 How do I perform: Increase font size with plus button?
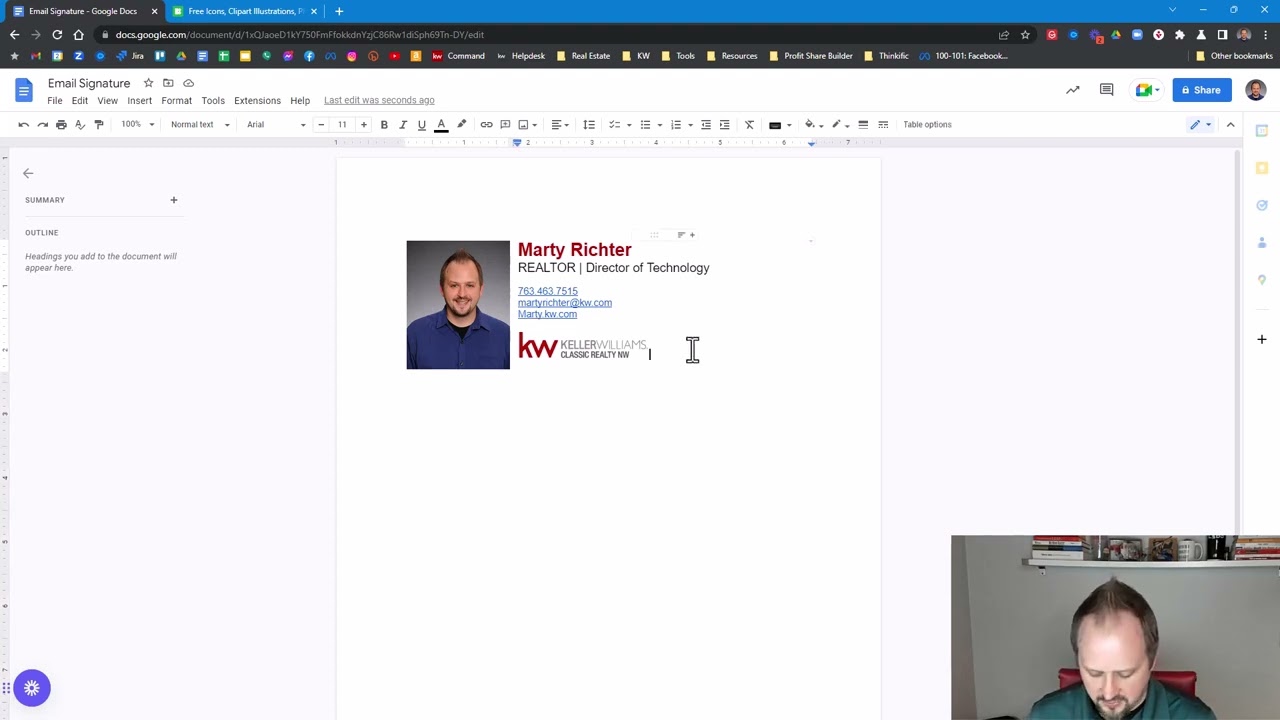click(x=363, y=124)
